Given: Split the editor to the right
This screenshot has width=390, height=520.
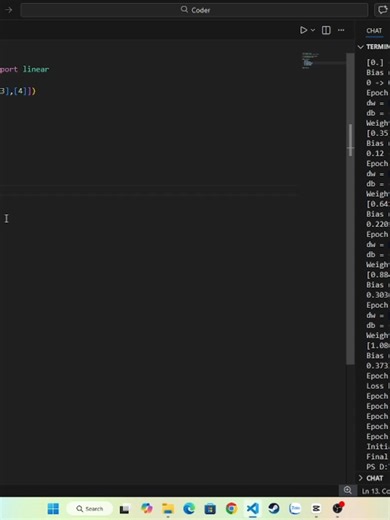Looking at the screenshot, I should pos(326,30).
